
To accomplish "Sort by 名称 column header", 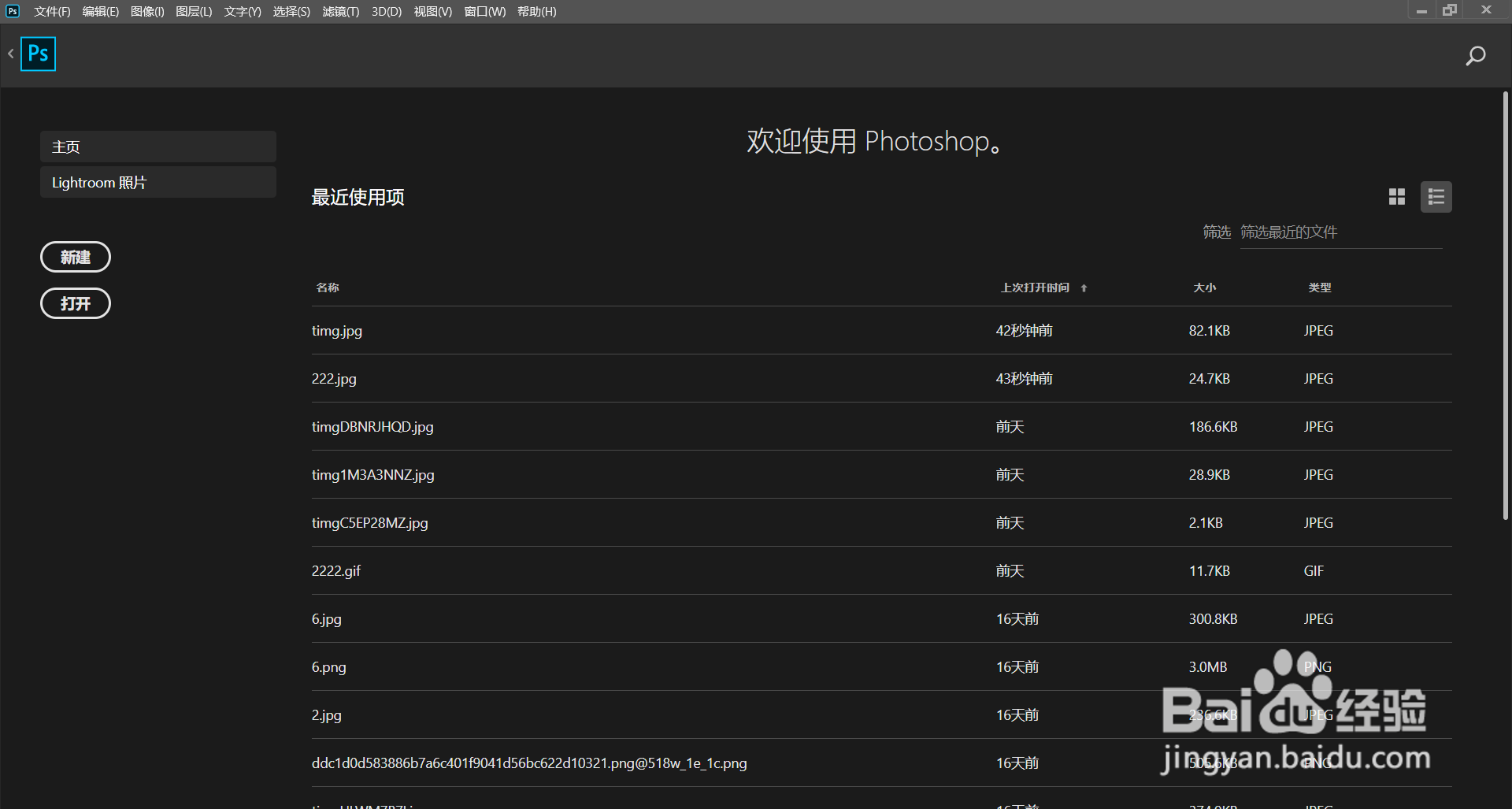I will [328, 288].
